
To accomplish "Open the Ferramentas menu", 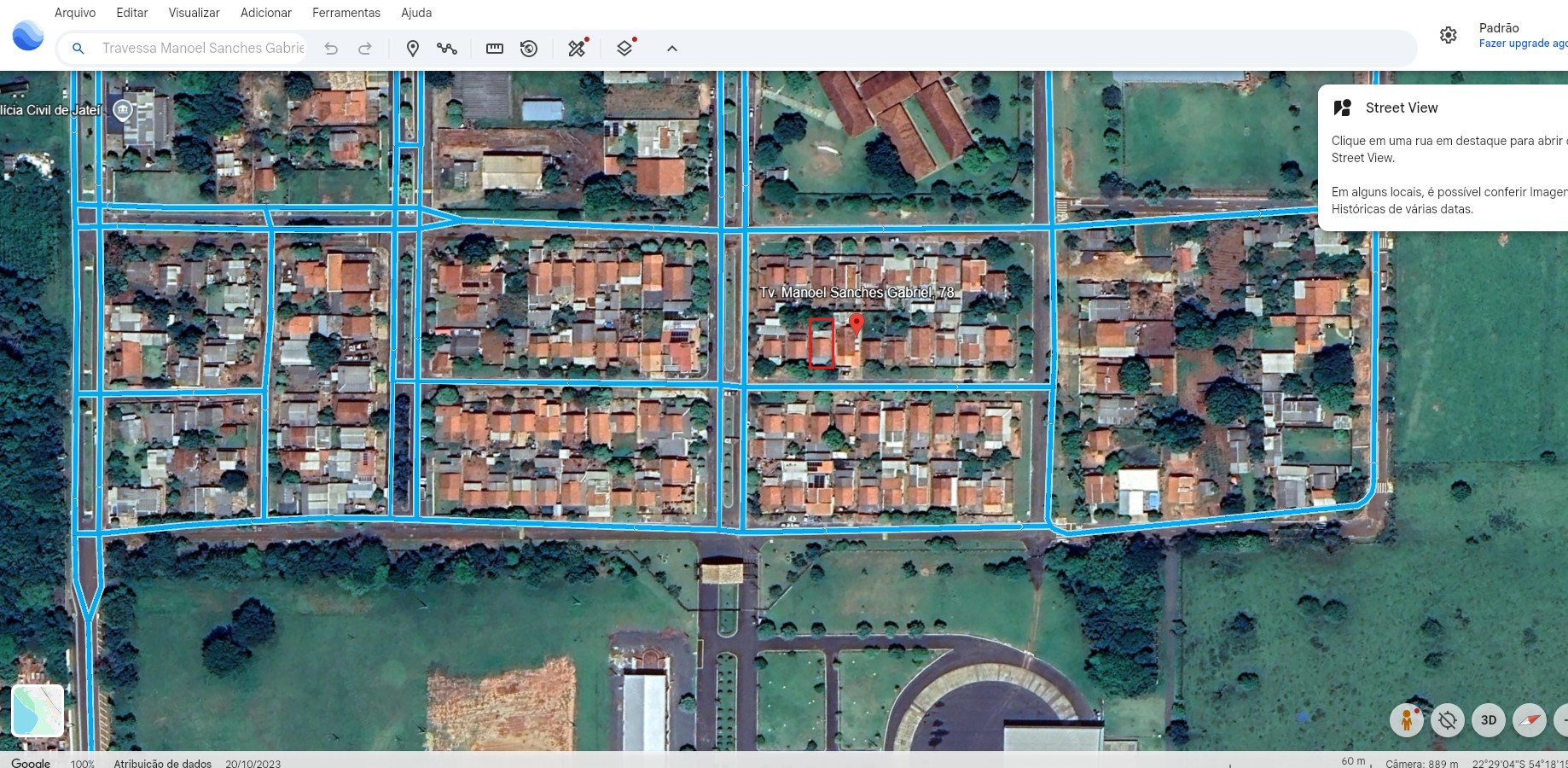I will [x=346, y=13].
